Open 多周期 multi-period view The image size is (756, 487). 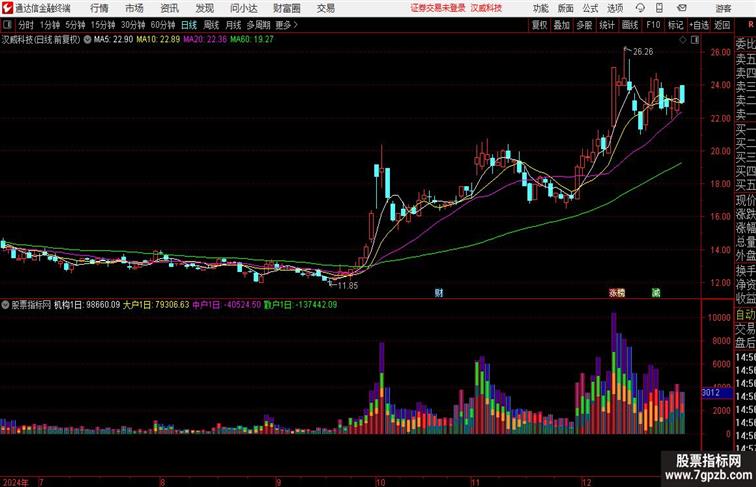258,25
